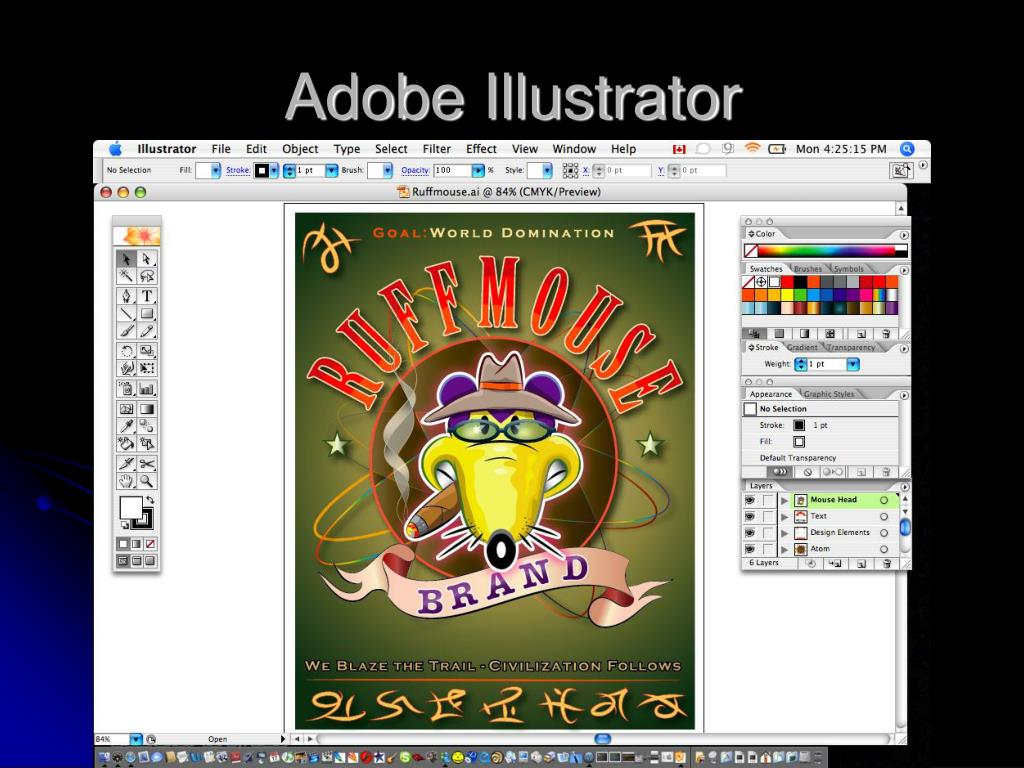This screenshot has height=768, width=1024.
Task: Select the Type tool in toolbox
Action: coord(147,296)
